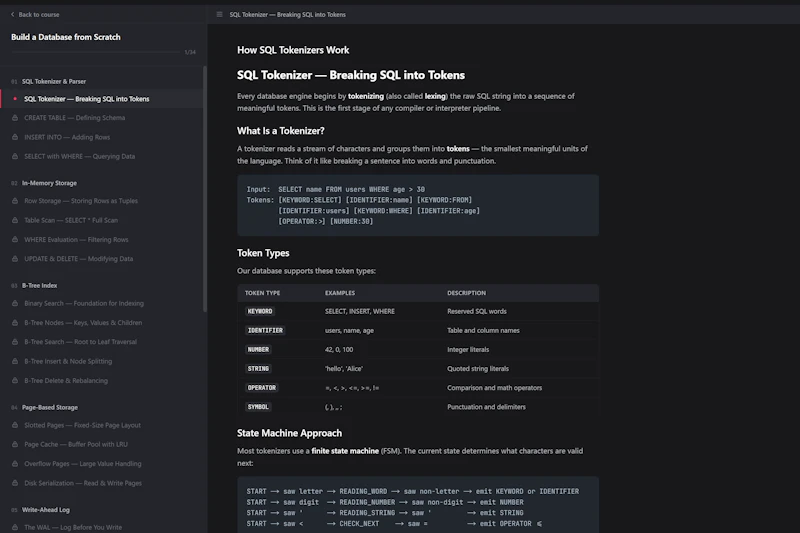The image size is (800, 533).
Task: Open B-Tree Delete & Rebalancing lesson
Action: pyautogui.click(x=66, y=381)
